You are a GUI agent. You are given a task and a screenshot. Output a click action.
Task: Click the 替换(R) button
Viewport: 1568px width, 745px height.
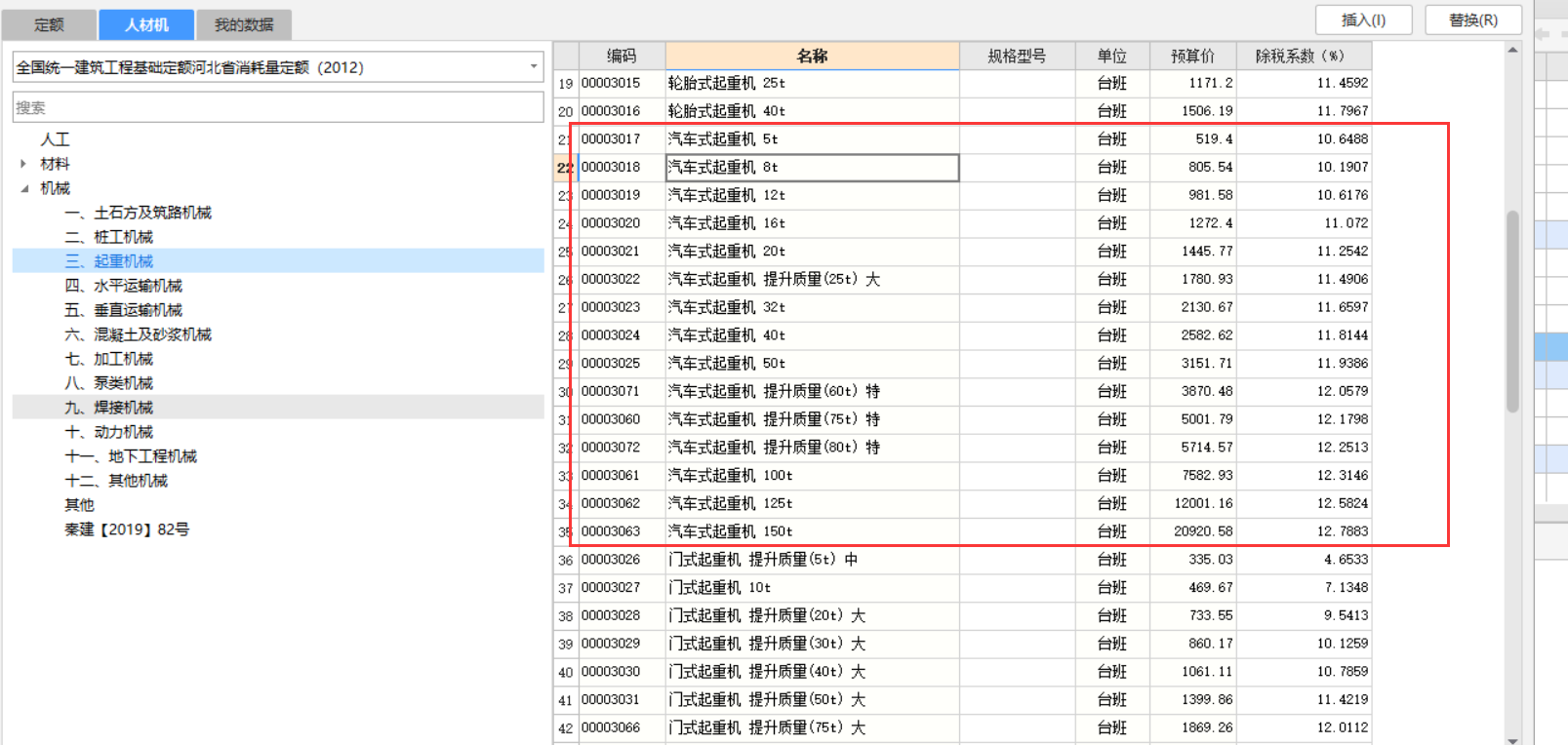coord(1473,20)
